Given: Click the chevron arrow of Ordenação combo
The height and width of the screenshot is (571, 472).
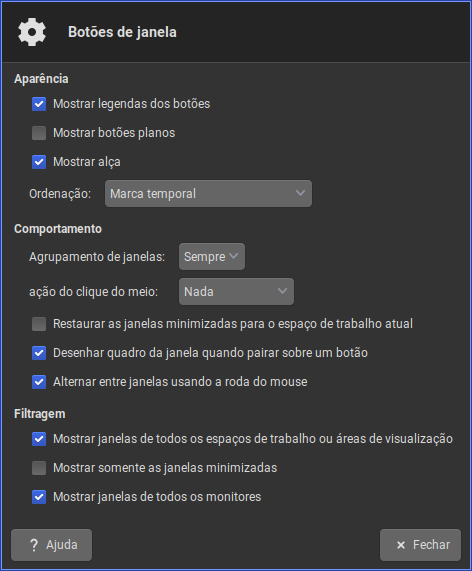Looking at the screenshot, I should pos(300,193).
